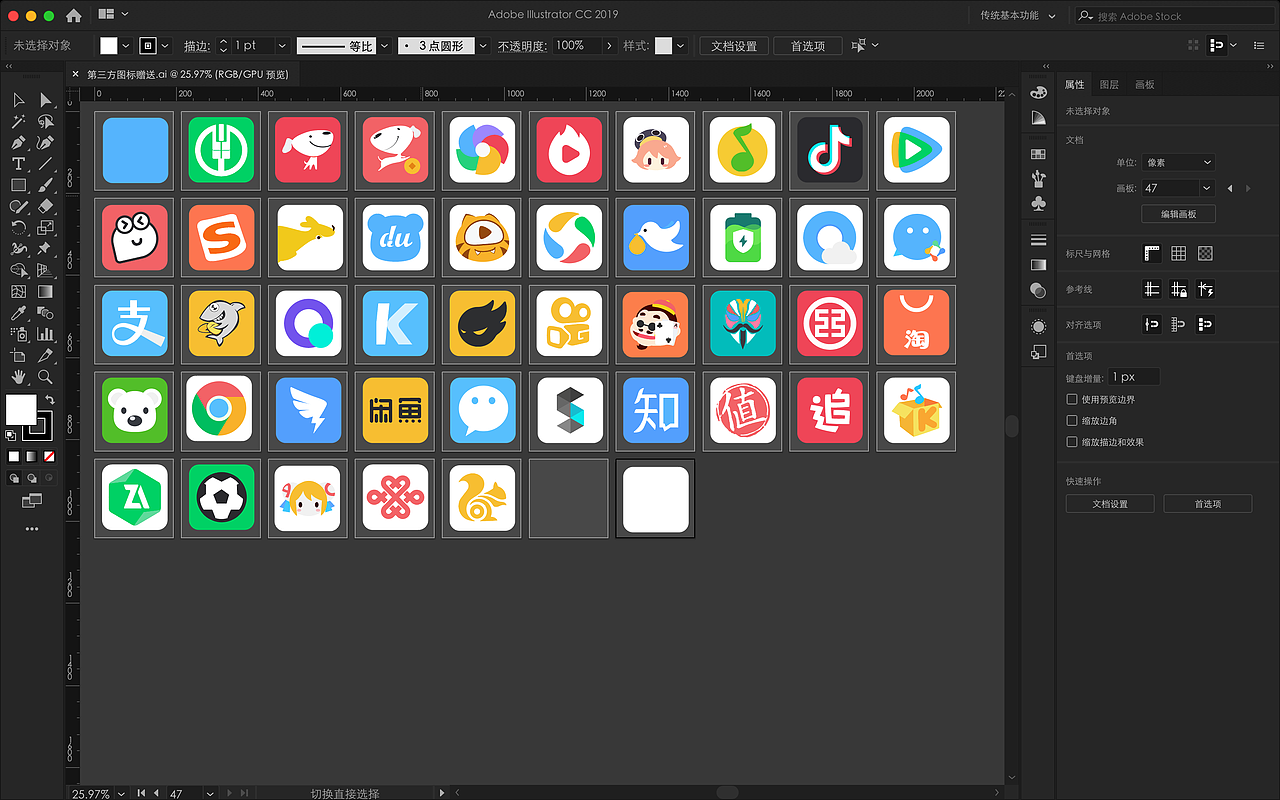Check the 缩放边角 option

tap(1072, 421)
